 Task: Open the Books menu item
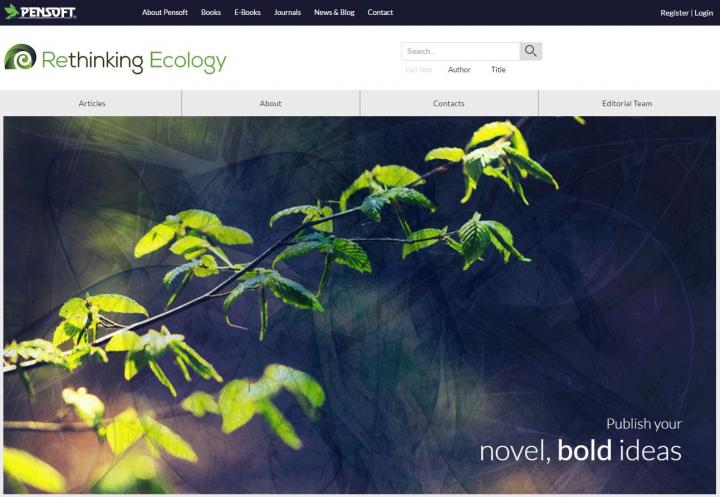[211, 12]
